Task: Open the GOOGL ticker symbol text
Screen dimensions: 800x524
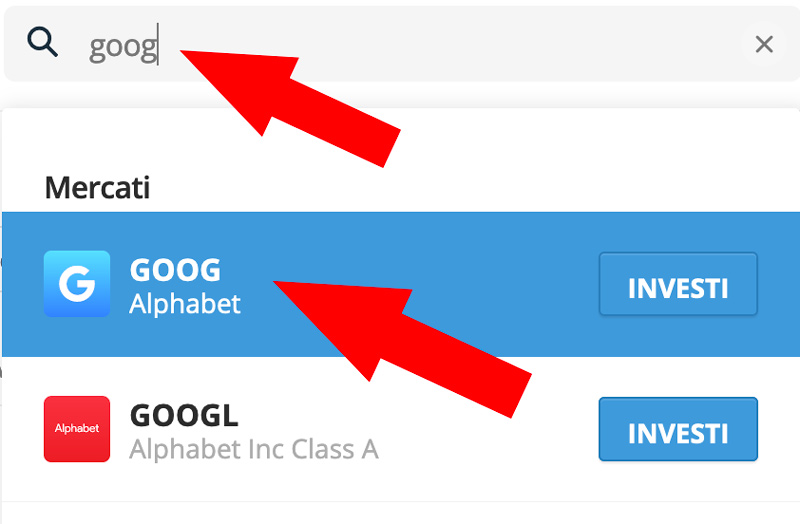Action: [184, 415]
